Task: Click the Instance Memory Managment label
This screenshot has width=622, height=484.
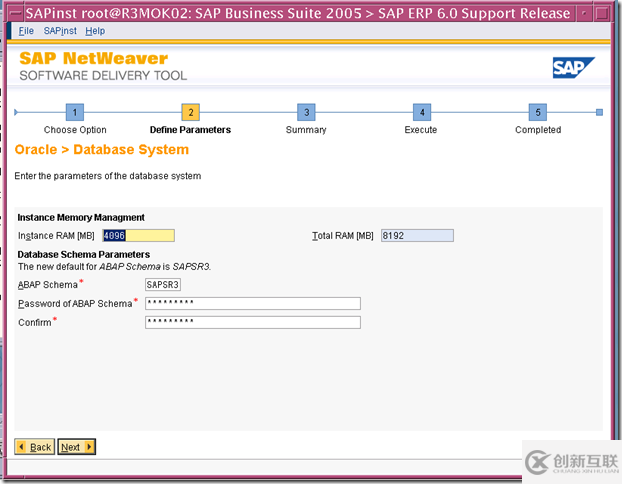Action: pos(81,217)
